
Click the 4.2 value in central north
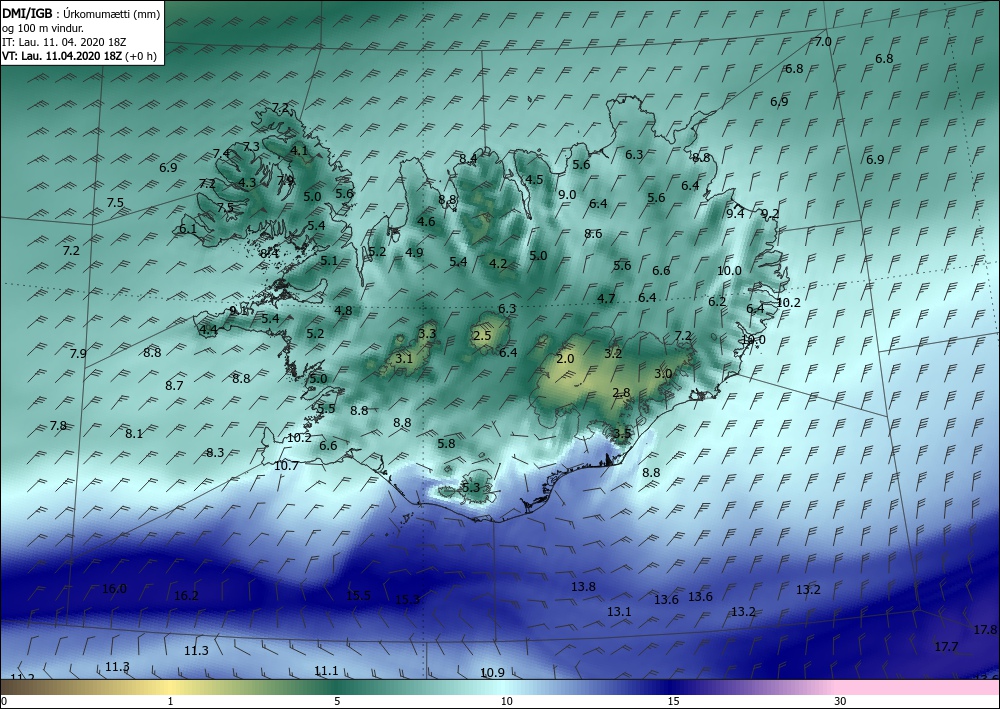click(x=498, y=263)
